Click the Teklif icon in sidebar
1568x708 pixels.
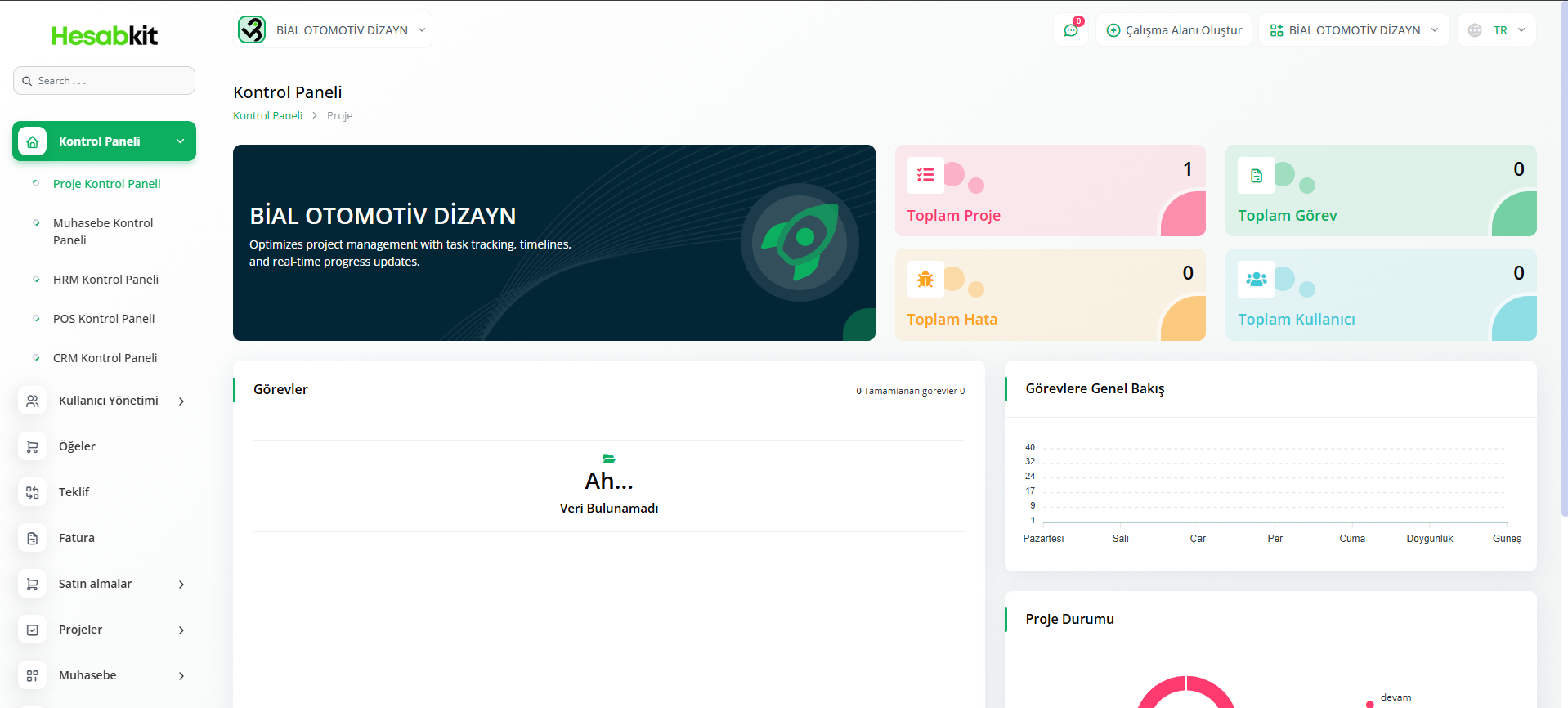click(32, 493)
